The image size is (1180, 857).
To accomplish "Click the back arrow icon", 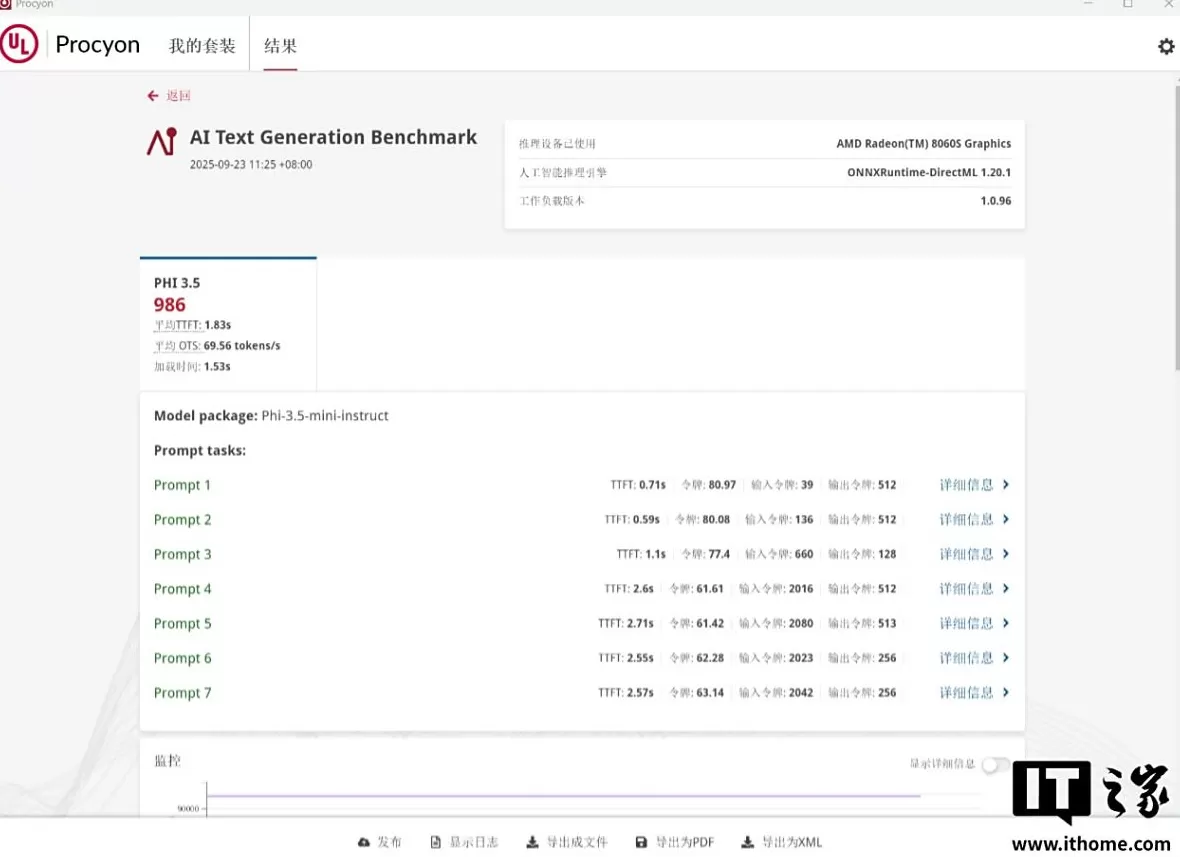I will click(153, 96).
